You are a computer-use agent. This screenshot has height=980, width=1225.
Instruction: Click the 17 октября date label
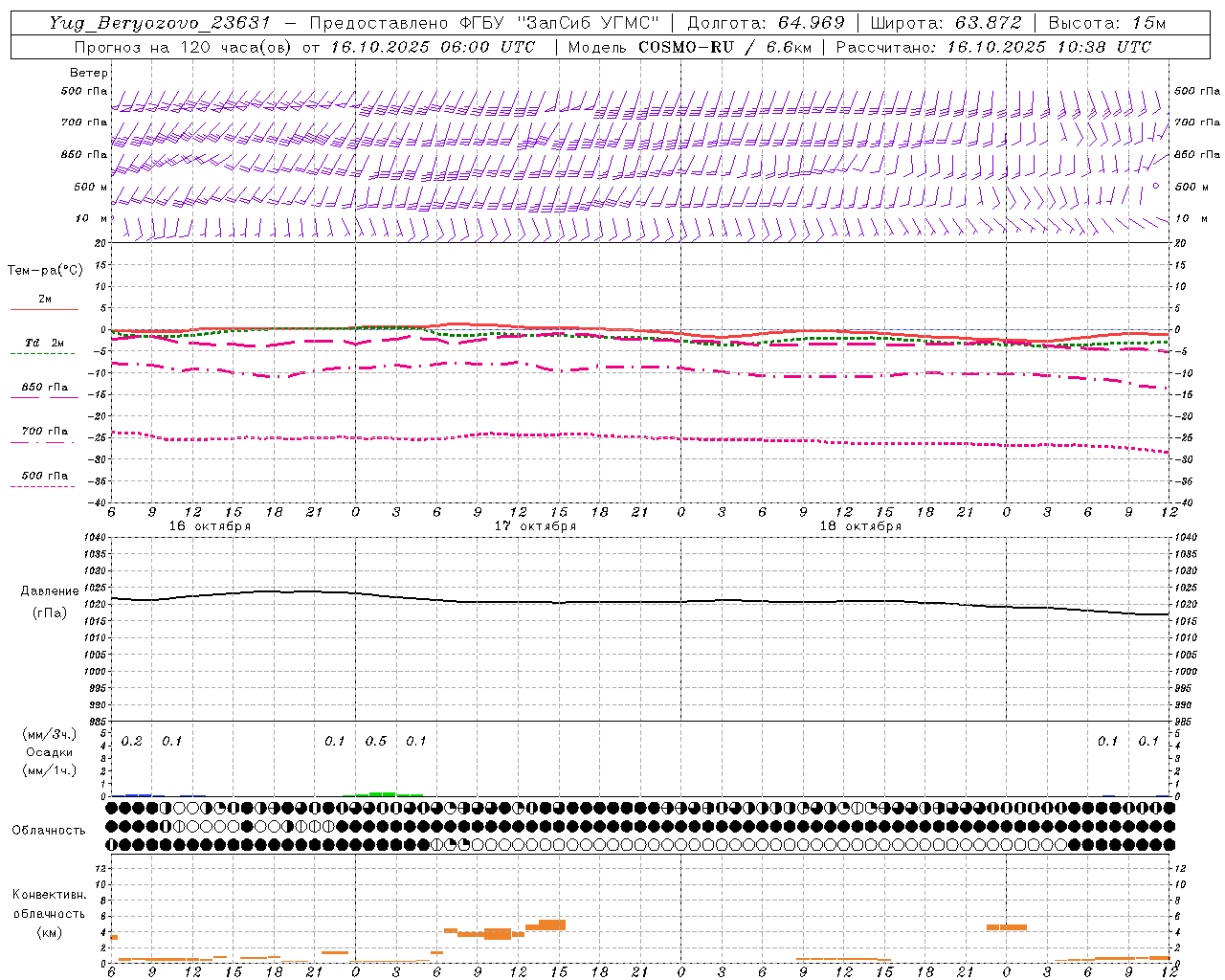(x=535, y=526)
